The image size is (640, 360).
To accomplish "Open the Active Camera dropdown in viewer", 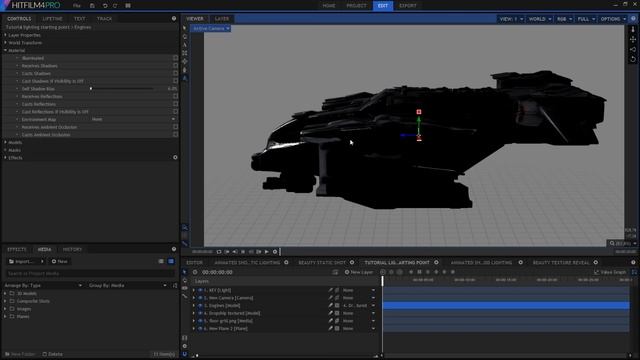I will [211, 29].
